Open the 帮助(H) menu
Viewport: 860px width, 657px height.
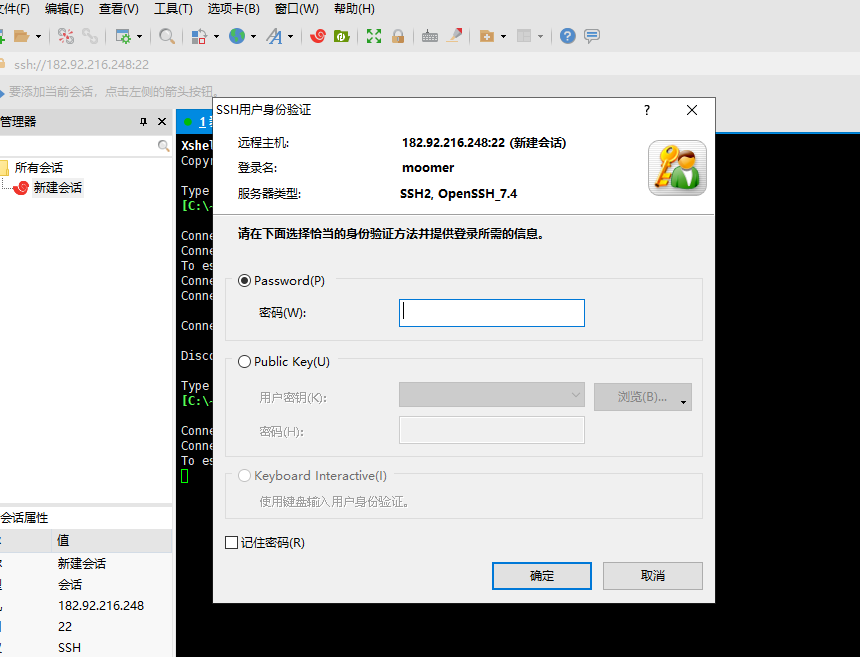(x=354, y=9)
